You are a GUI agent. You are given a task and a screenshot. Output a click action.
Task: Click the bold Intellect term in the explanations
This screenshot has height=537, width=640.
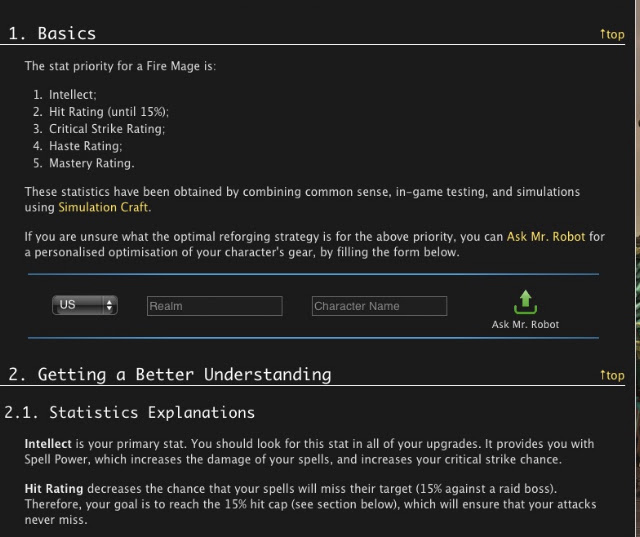coord(48,444)
